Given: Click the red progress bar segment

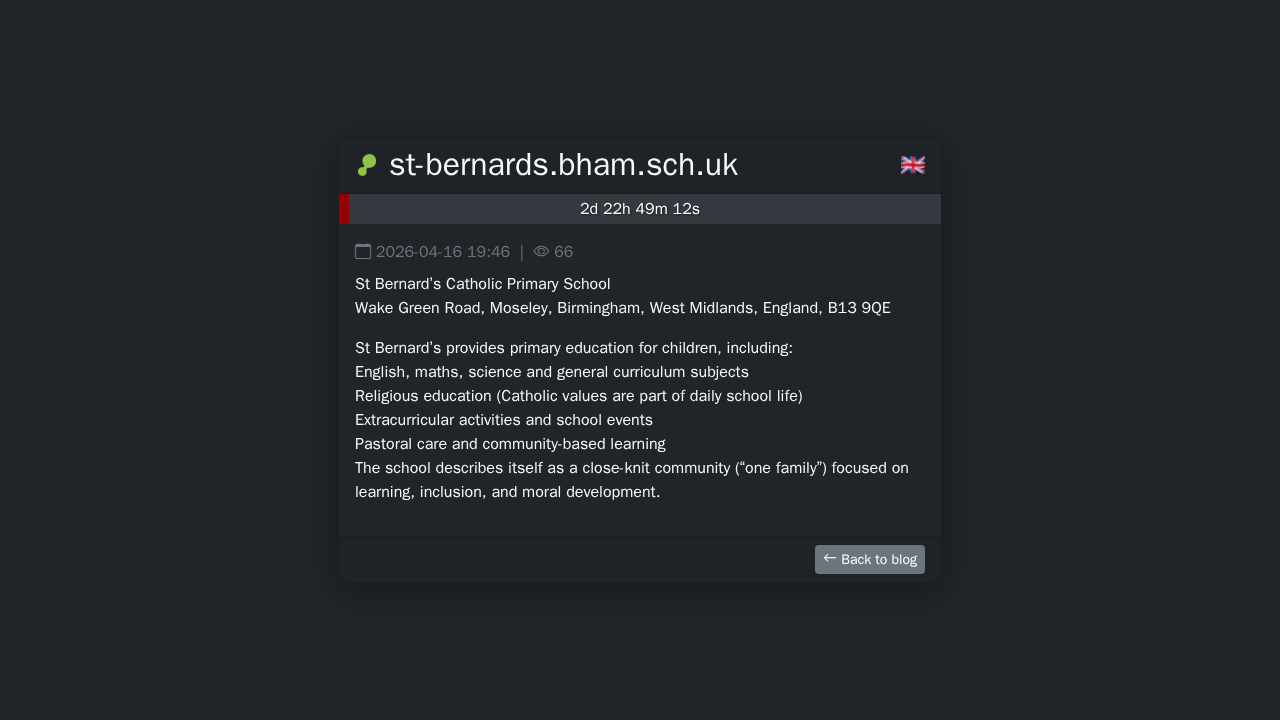Looking at the screenshot, I should [344, 209].
